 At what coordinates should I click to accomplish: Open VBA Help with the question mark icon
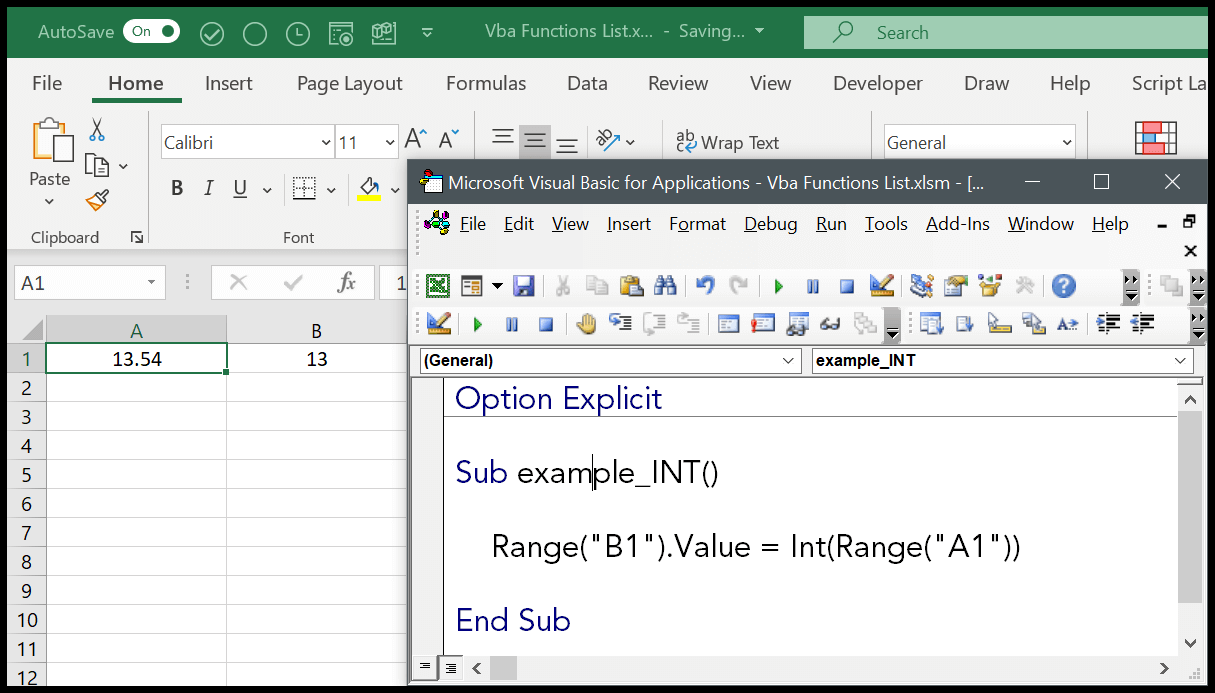[1064, 287]
